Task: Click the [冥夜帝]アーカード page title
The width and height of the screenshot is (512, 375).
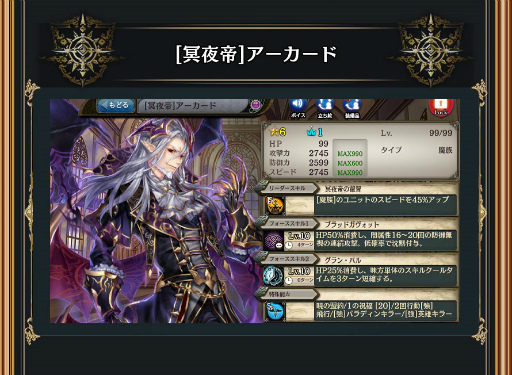Action: point(256,54)
